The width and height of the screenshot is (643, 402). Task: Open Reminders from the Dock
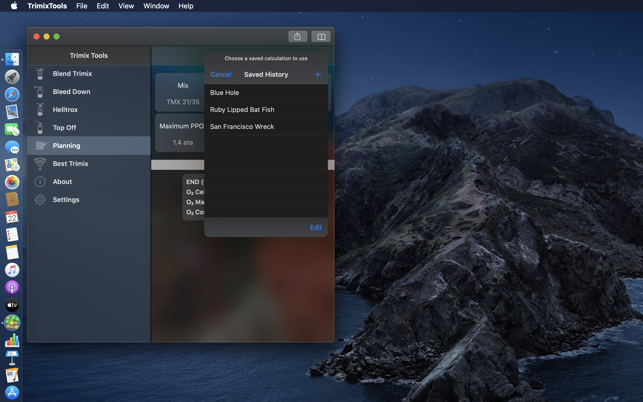[x=12, y=235]
